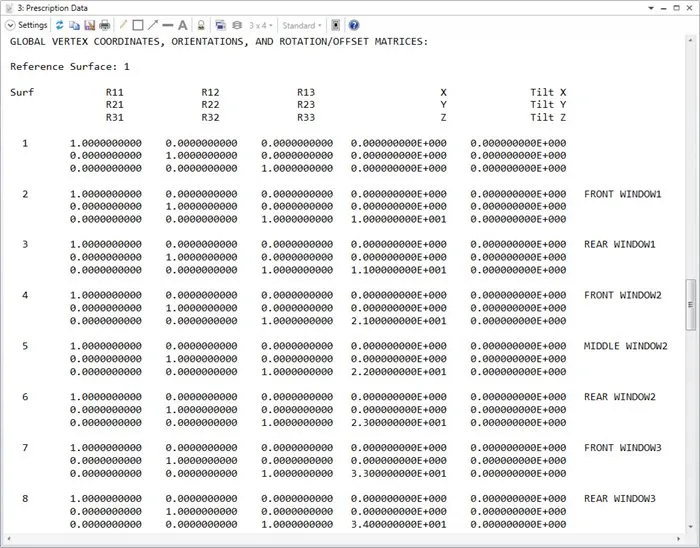Click Z value 2.100000000E+001 of surface 4
Image resolution: width=700 pixels, height=548 pixels.
pyautogui.click(x=398, y=321)
